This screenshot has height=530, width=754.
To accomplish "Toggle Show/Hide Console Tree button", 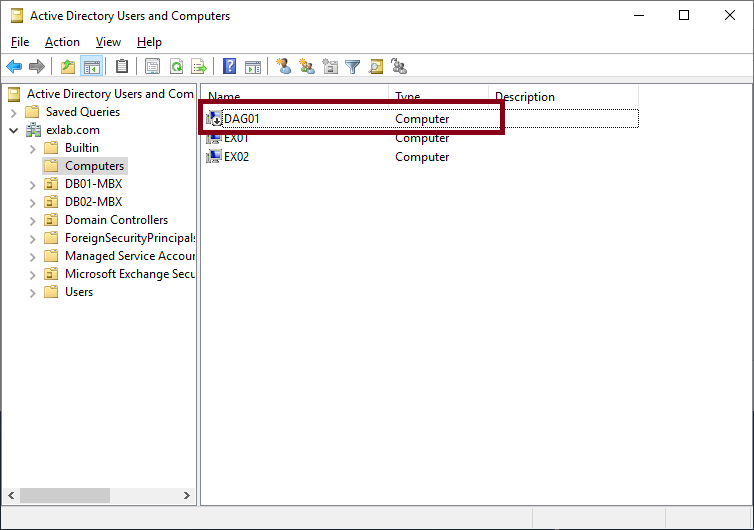I will (x=91, y=66).
